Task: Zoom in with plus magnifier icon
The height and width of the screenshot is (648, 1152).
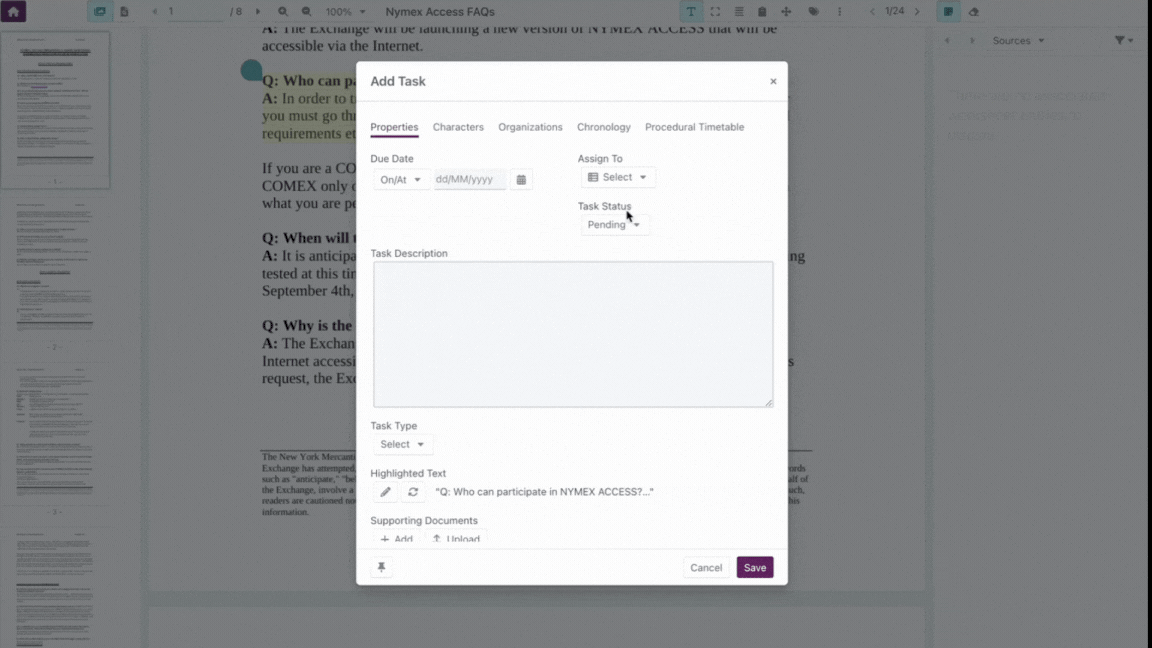Action: click(283, 12)
